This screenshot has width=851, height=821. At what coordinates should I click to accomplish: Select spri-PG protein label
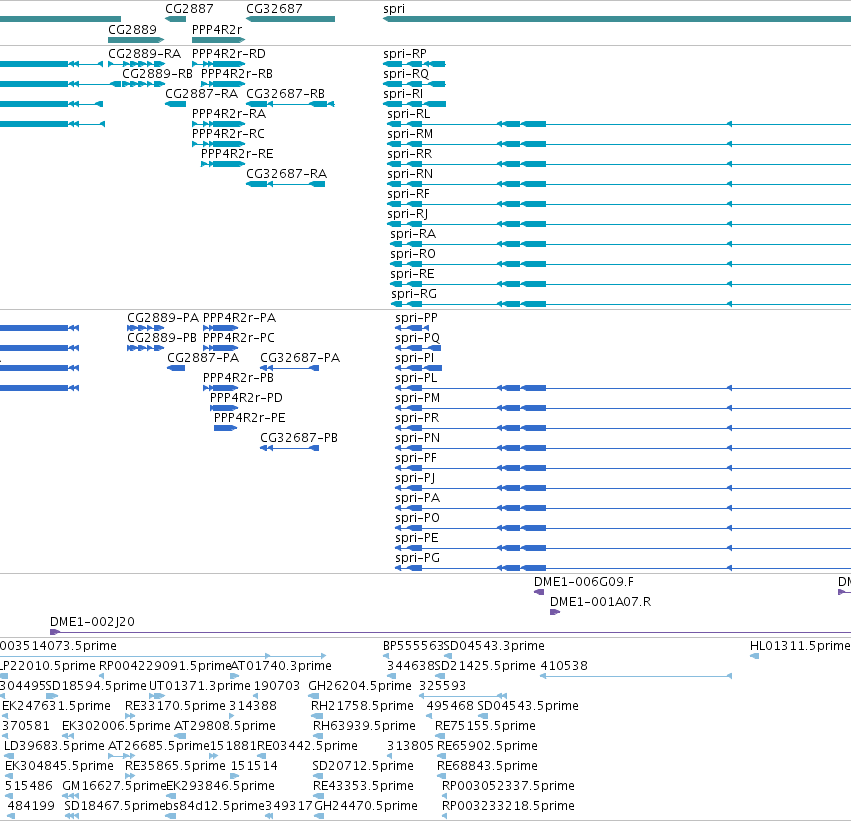click(417, 558)
